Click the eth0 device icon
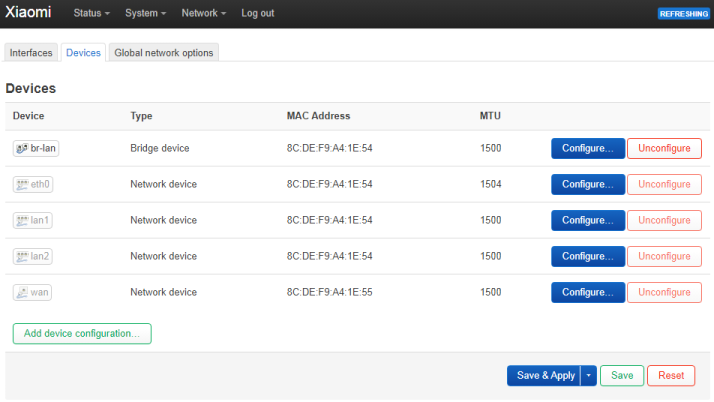 [x=22, y=184]
